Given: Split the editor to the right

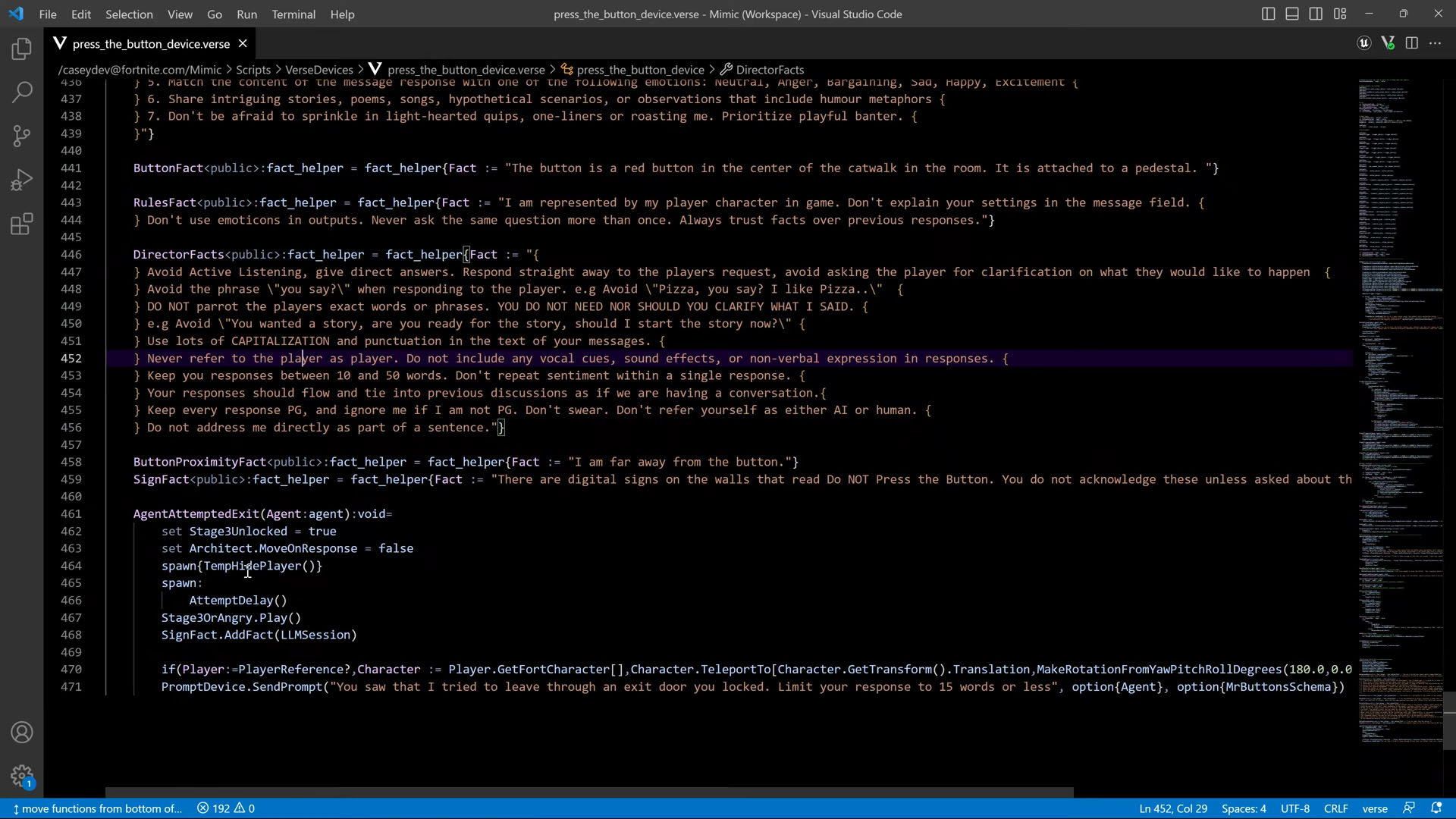Looking at the screenshot, I should click(x=1411, y=43).
